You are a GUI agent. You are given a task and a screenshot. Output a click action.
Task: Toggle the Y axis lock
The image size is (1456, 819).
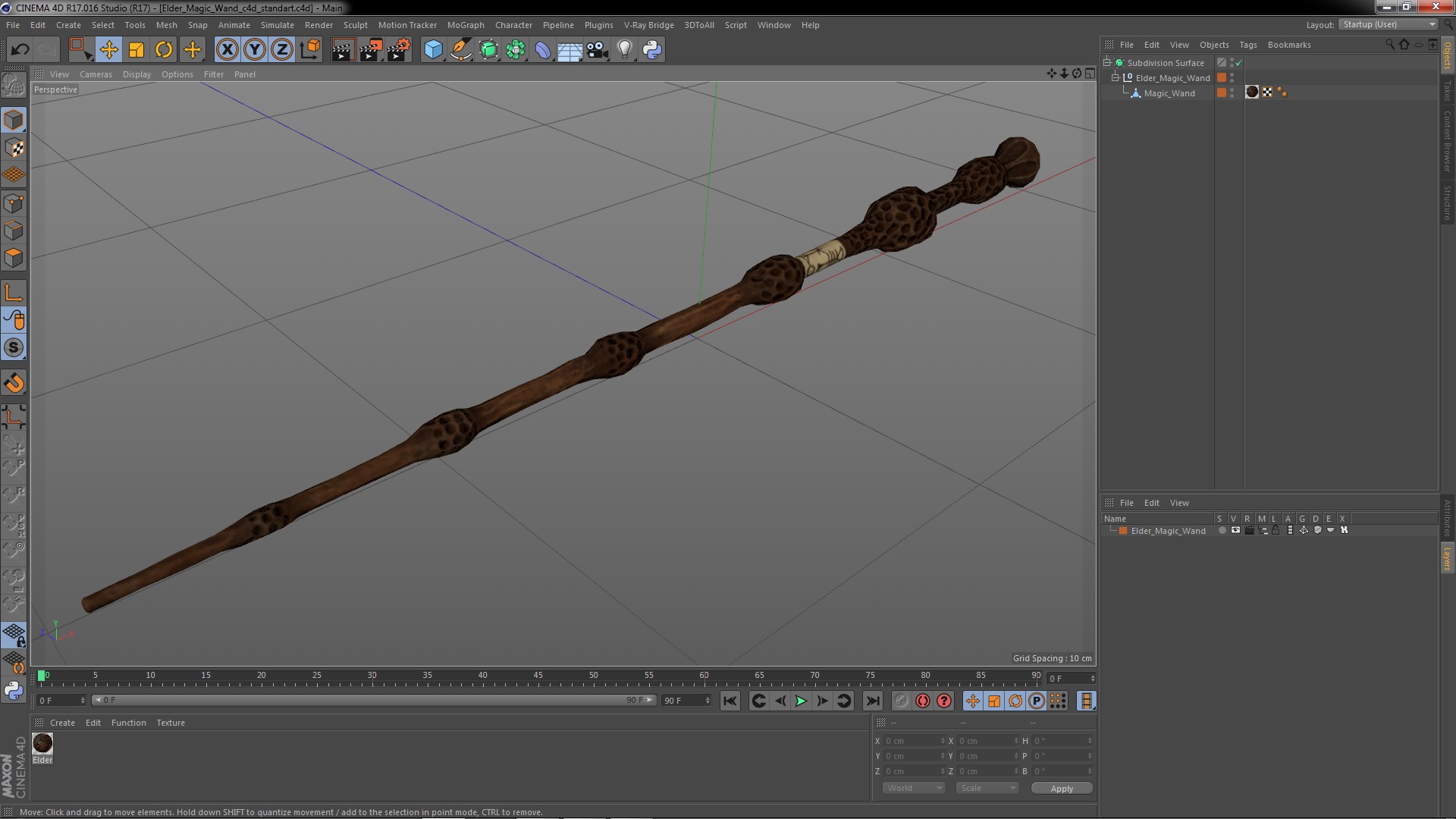(255, 50)
